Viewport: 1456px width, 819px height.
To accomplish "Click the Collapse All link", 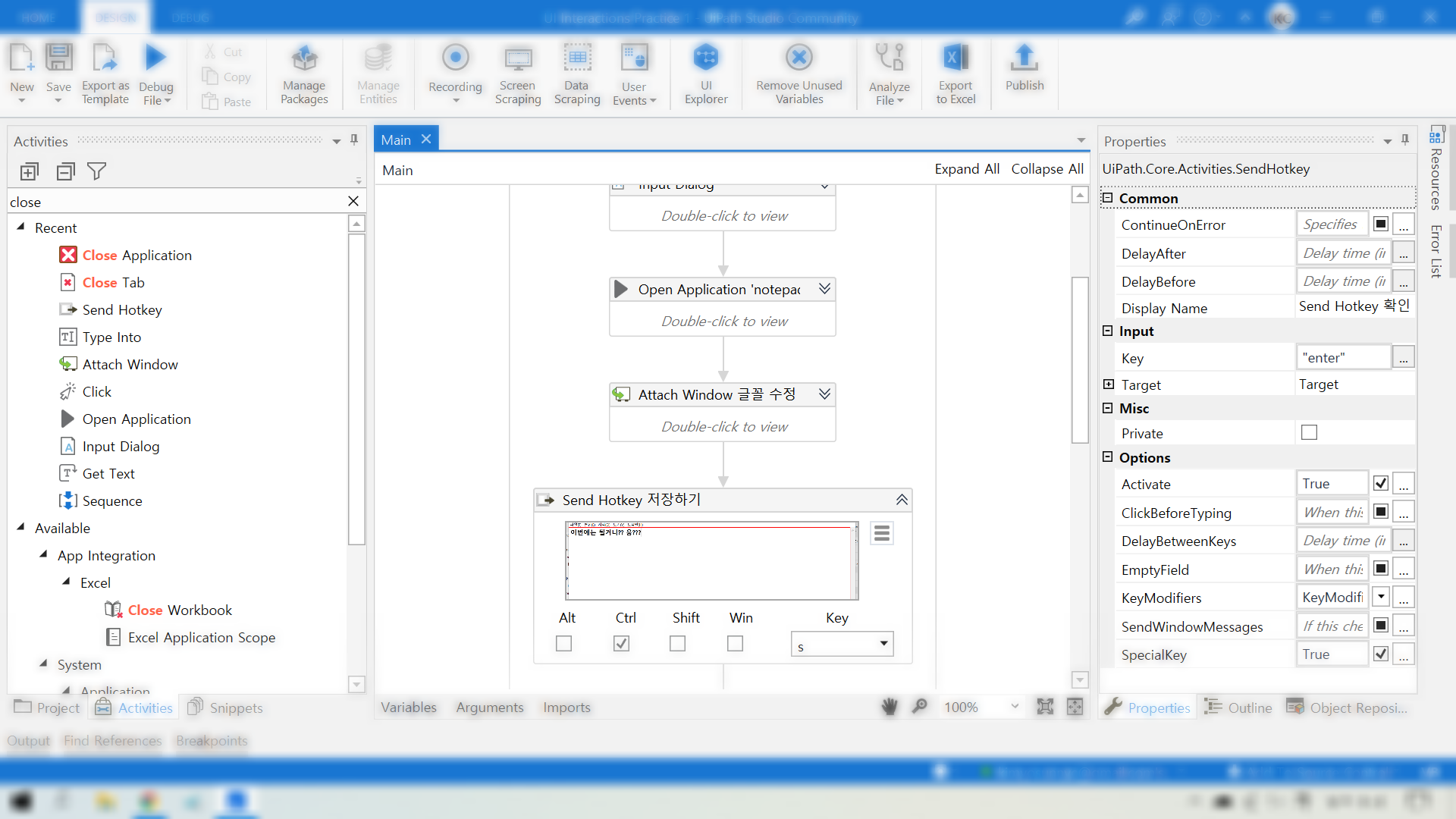I will tap(1047, 169).
